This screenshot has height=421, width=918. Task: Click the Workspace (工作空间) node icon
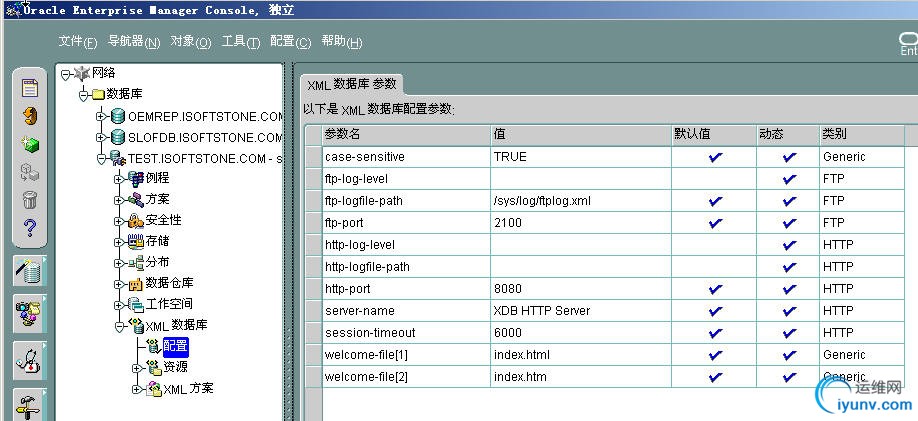pyautogui.click(x=135, y=304)
